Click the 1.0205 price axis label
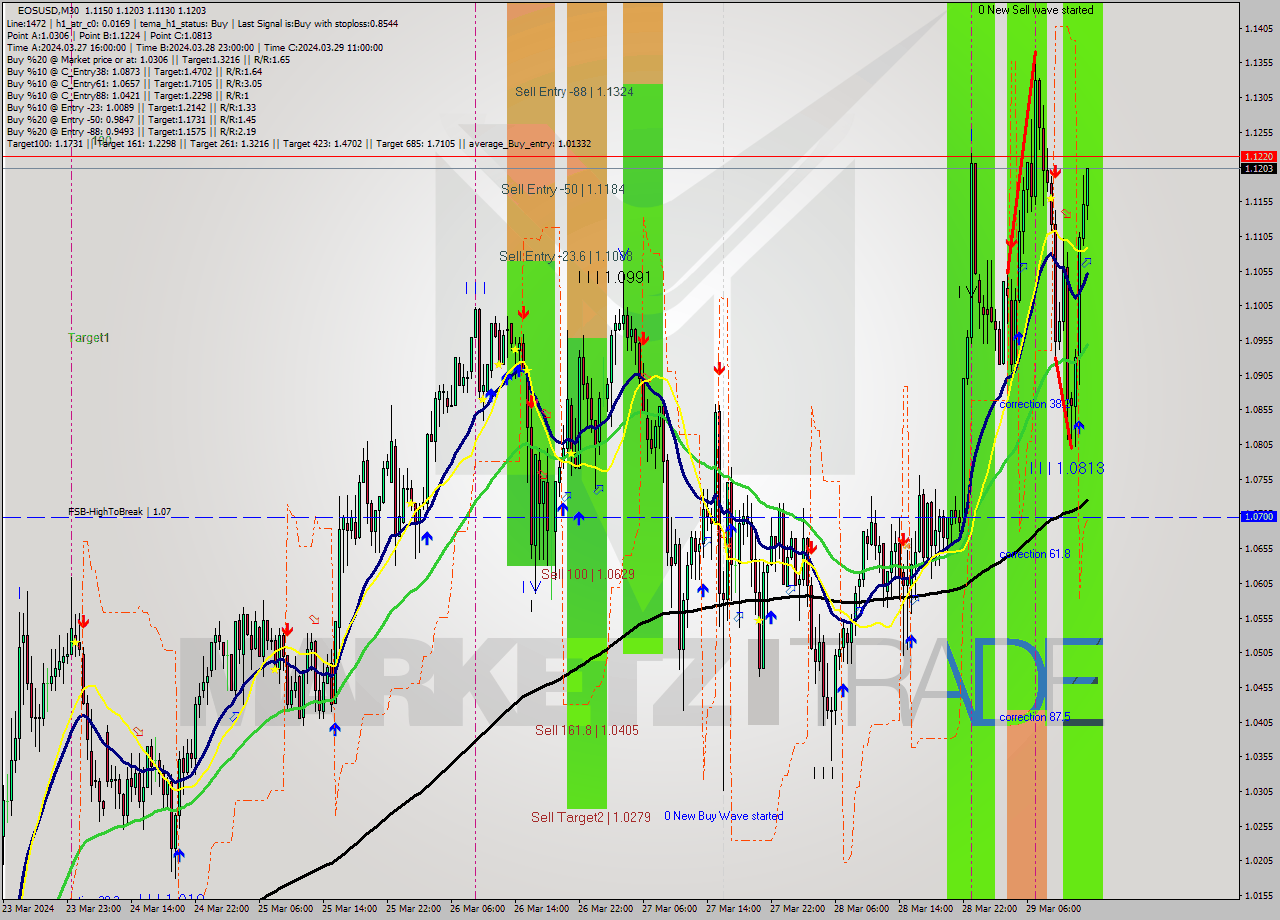Screen dimensions: 1280x920 point(1258,860)
